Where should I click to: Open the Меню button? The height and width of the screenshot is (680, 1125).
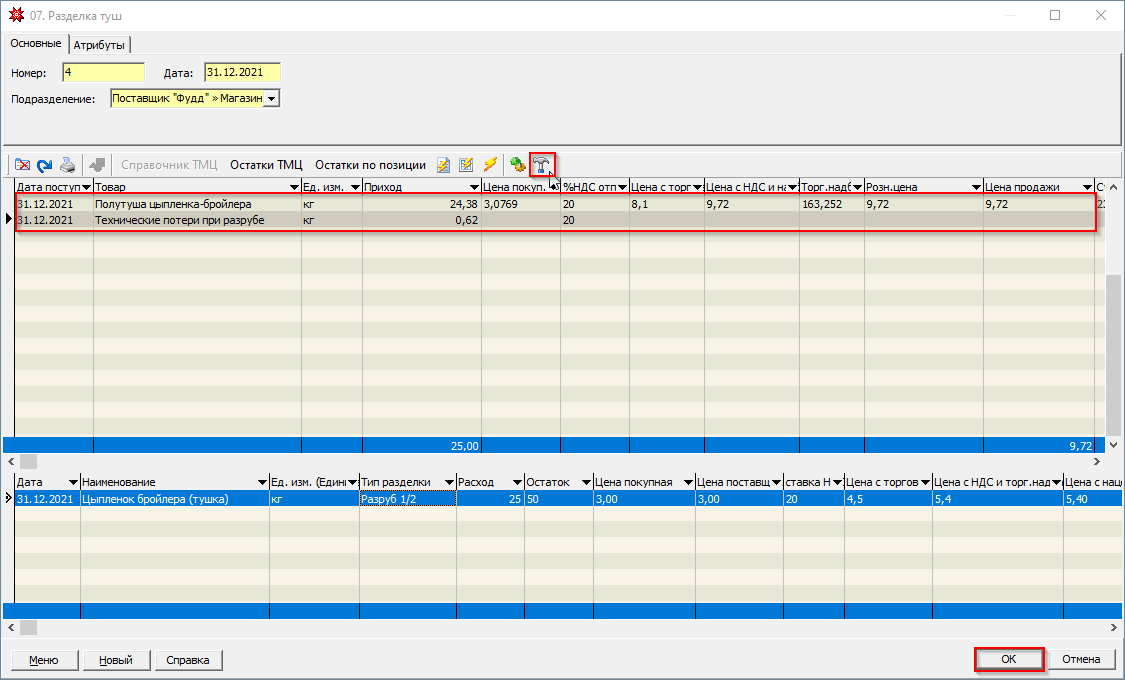tap(43, 660)
